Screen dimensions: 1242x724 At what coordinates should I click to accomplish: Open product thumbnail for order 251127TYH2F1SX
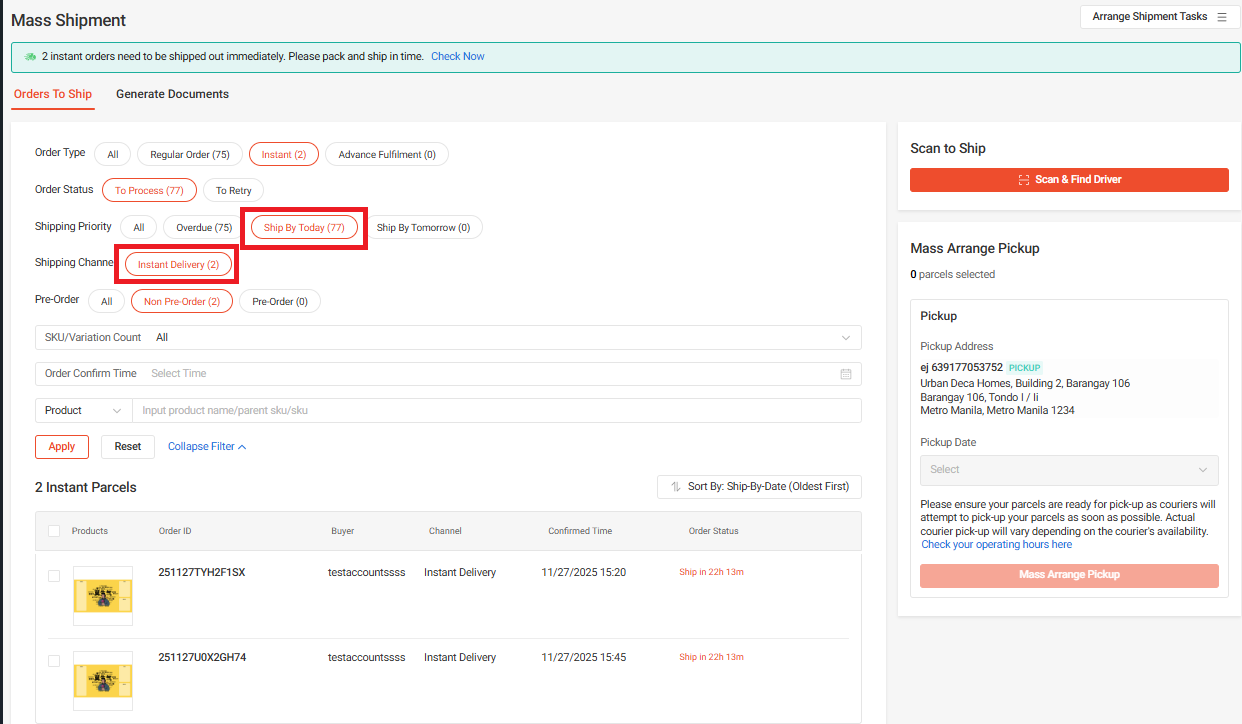tap(103, 596)
